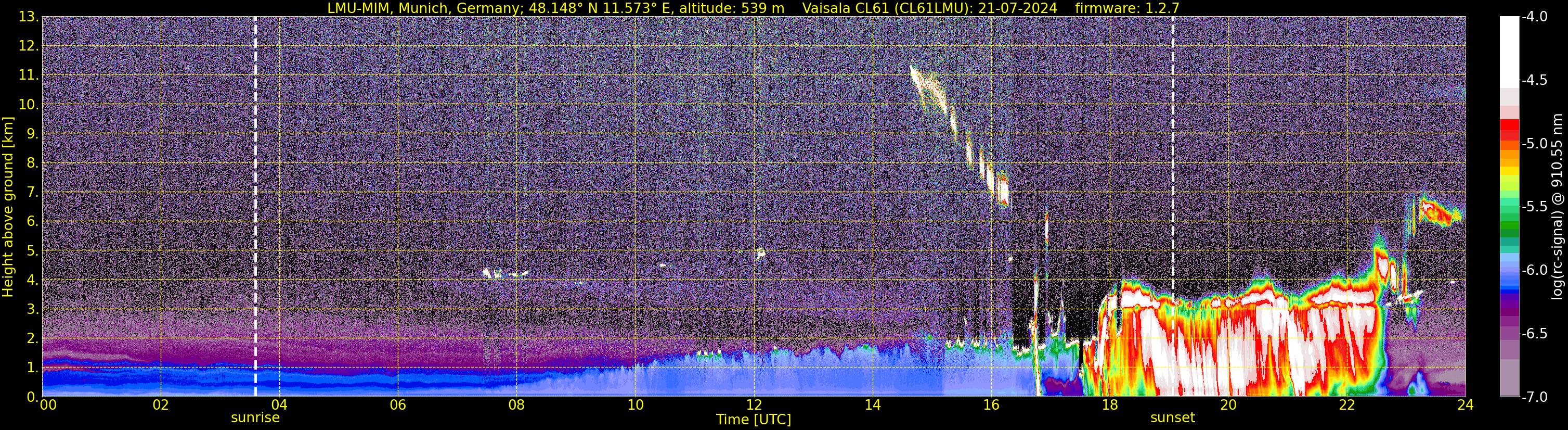Click the Time [UTC] axis label
The image size is (1568, 430).
pos(754,420)
